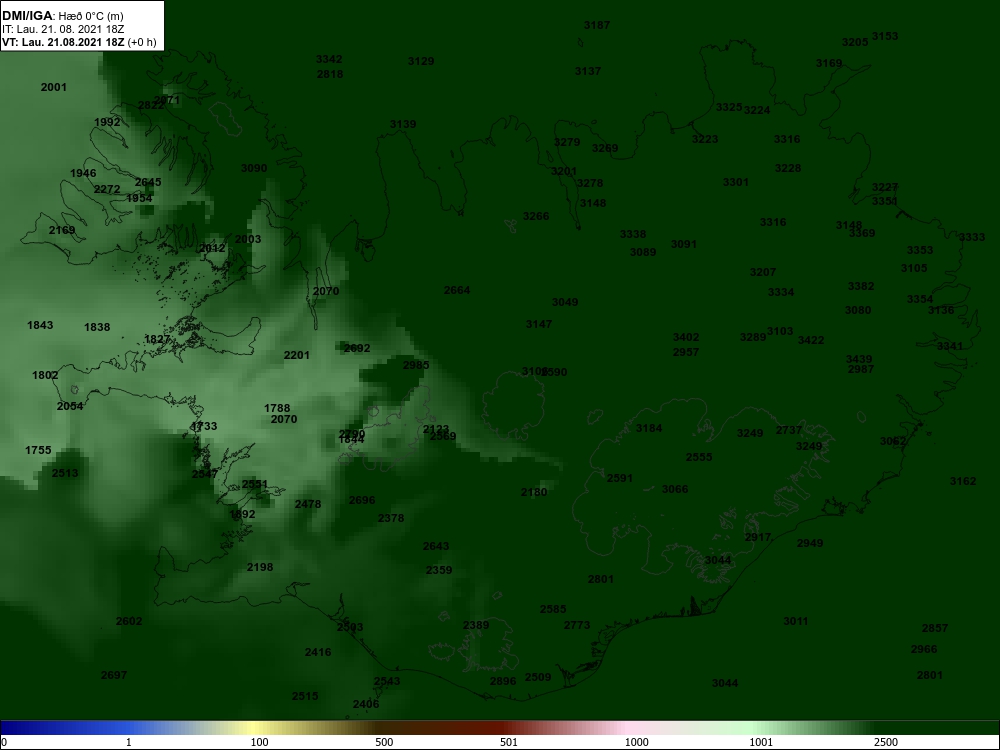This screenshot has width=1000, height=750.
Task: Select the map value 2585
Action: coord(553,610)
